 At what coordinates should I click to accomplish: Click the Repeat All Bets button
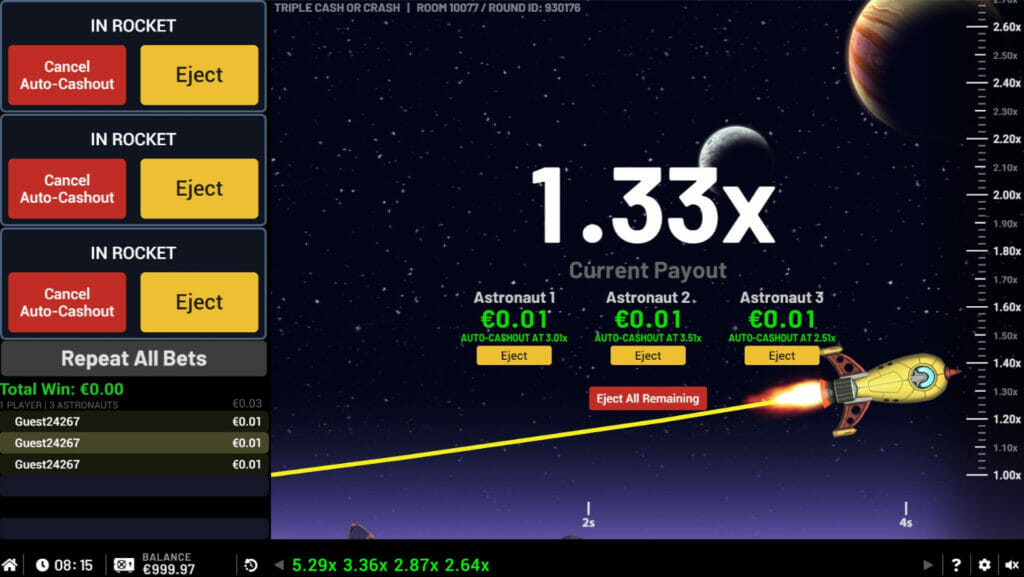(134, 358)
